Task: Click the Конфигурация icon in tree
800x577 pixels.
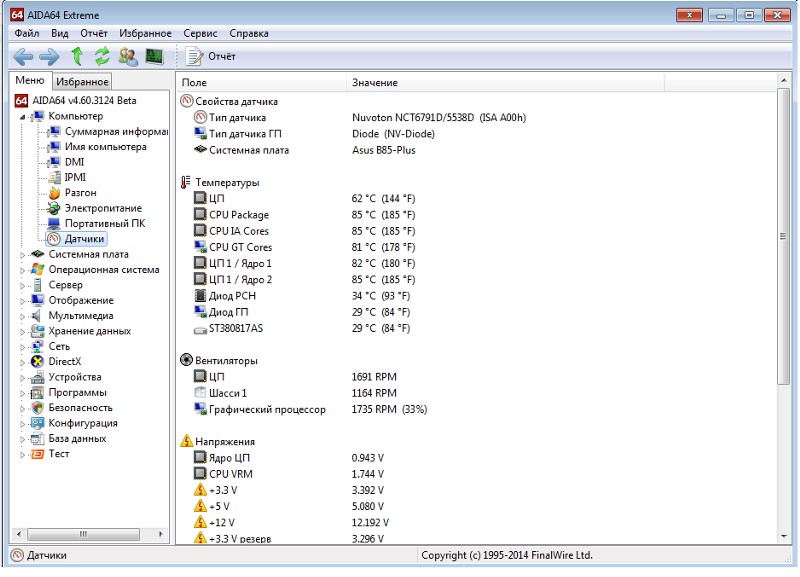Action: [37, 423]
